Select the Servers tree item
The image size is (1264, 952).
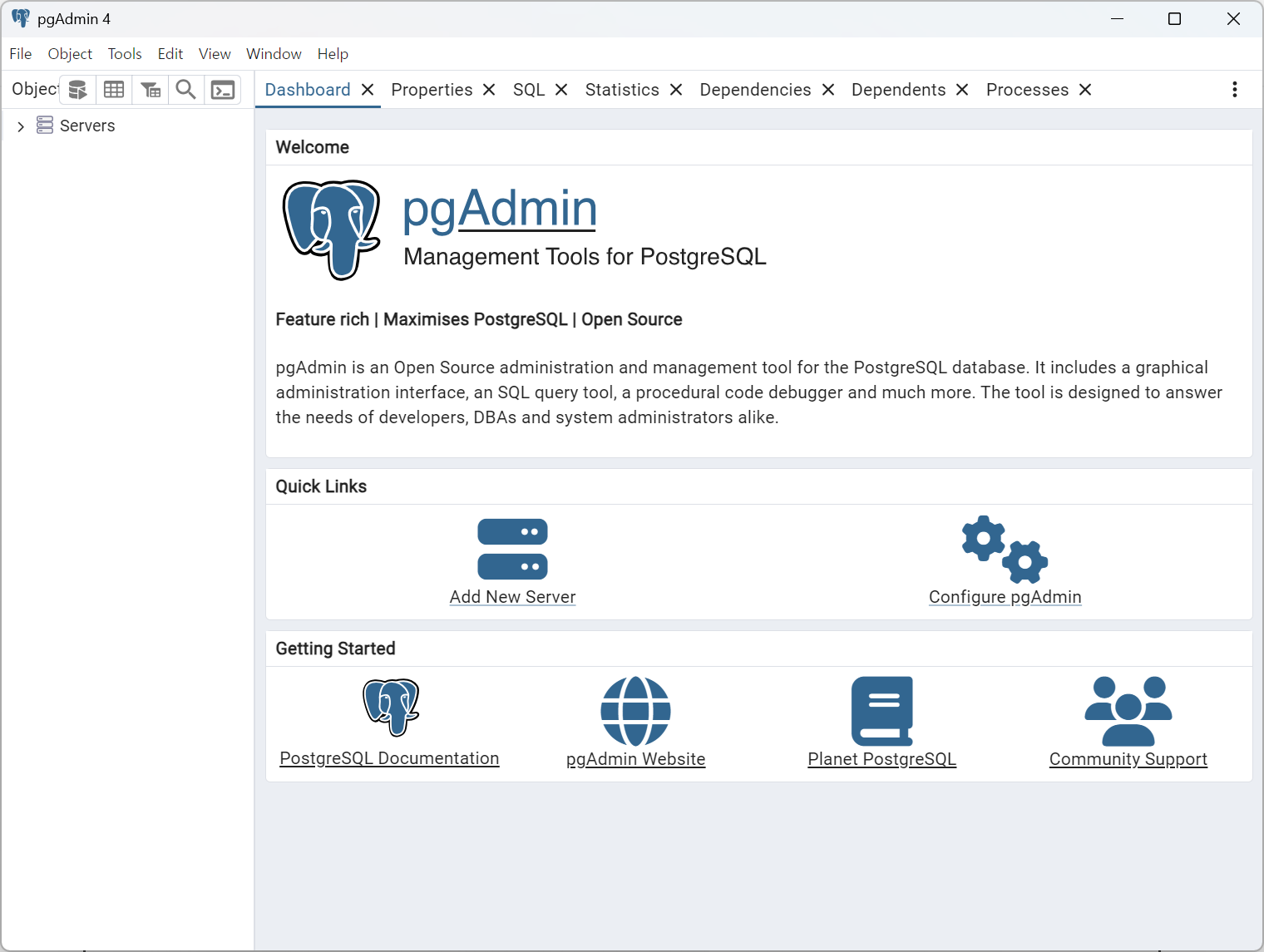pyautogui.click(x=87, y=126)
